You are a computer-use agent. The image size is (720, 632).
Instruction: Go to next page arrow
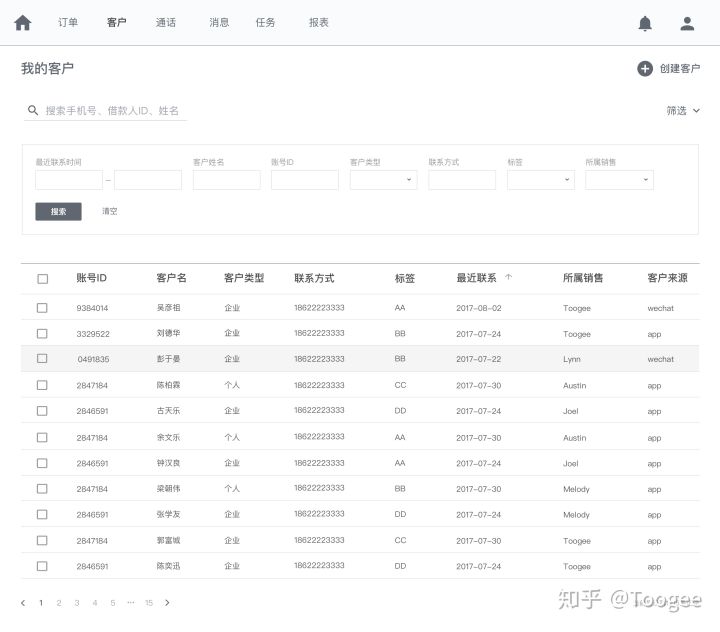[167, 603]
